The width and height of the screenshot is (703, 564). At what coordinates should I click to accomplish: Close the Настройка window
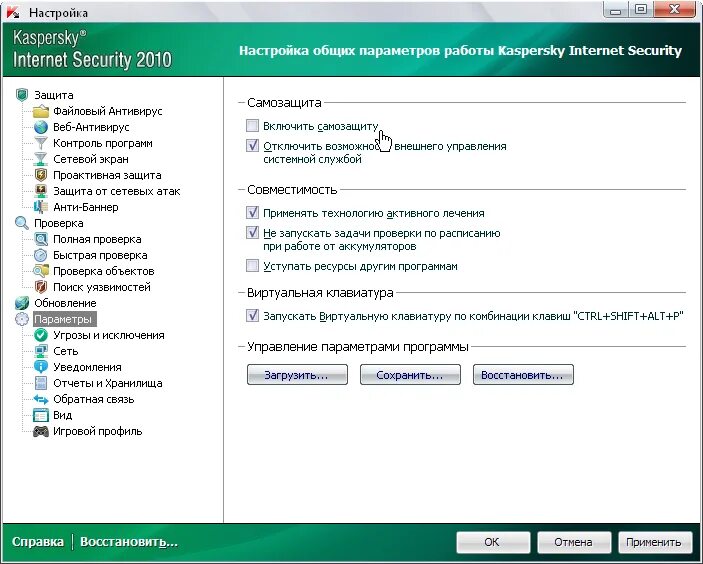(674, 9)
